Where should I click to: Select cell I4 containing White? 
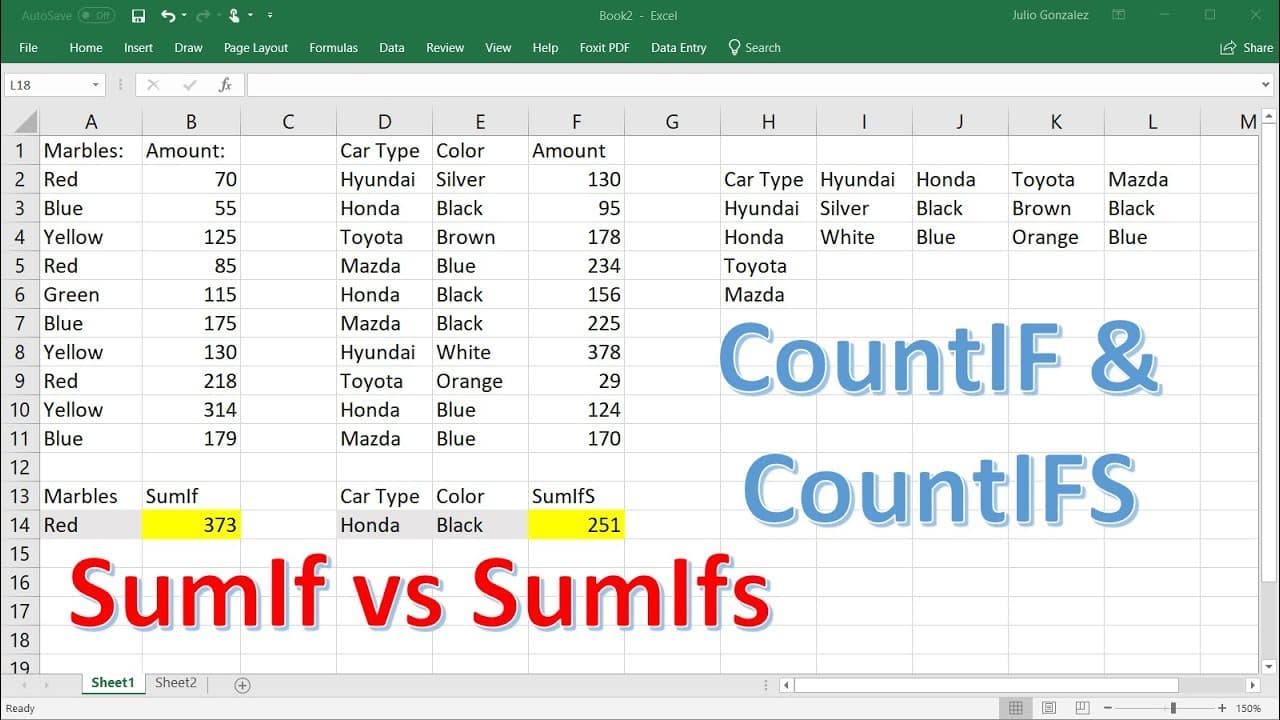pyautogui.click(x=864, y=237)
